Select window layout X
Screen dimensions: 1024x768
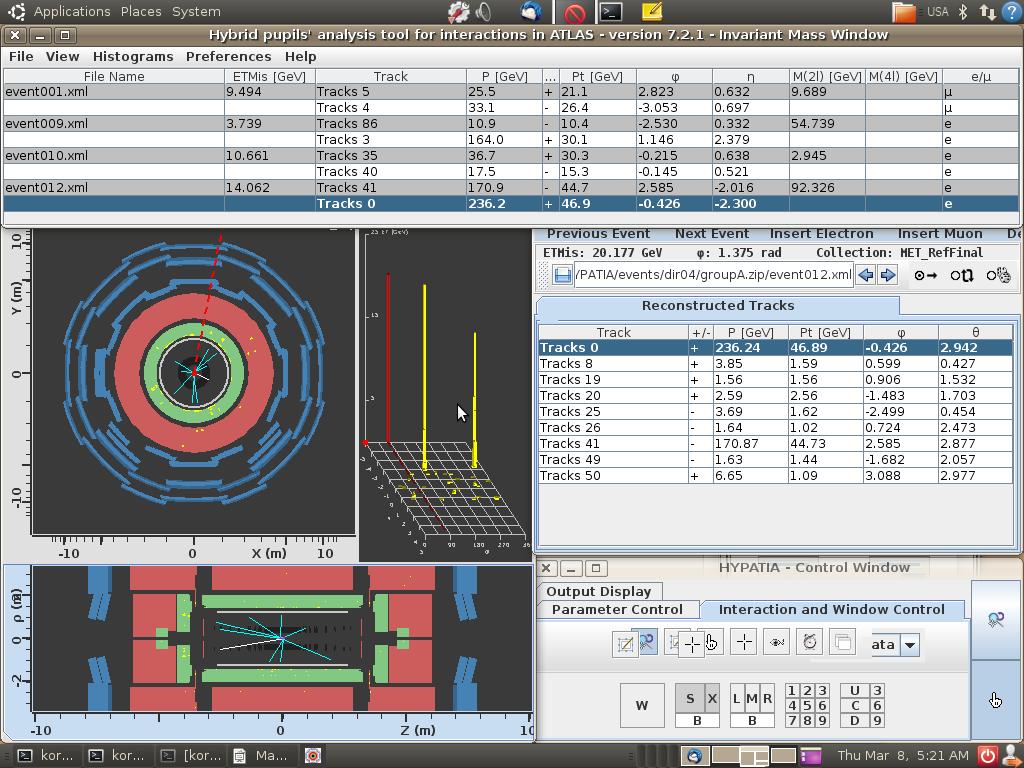tap(712, 699)
